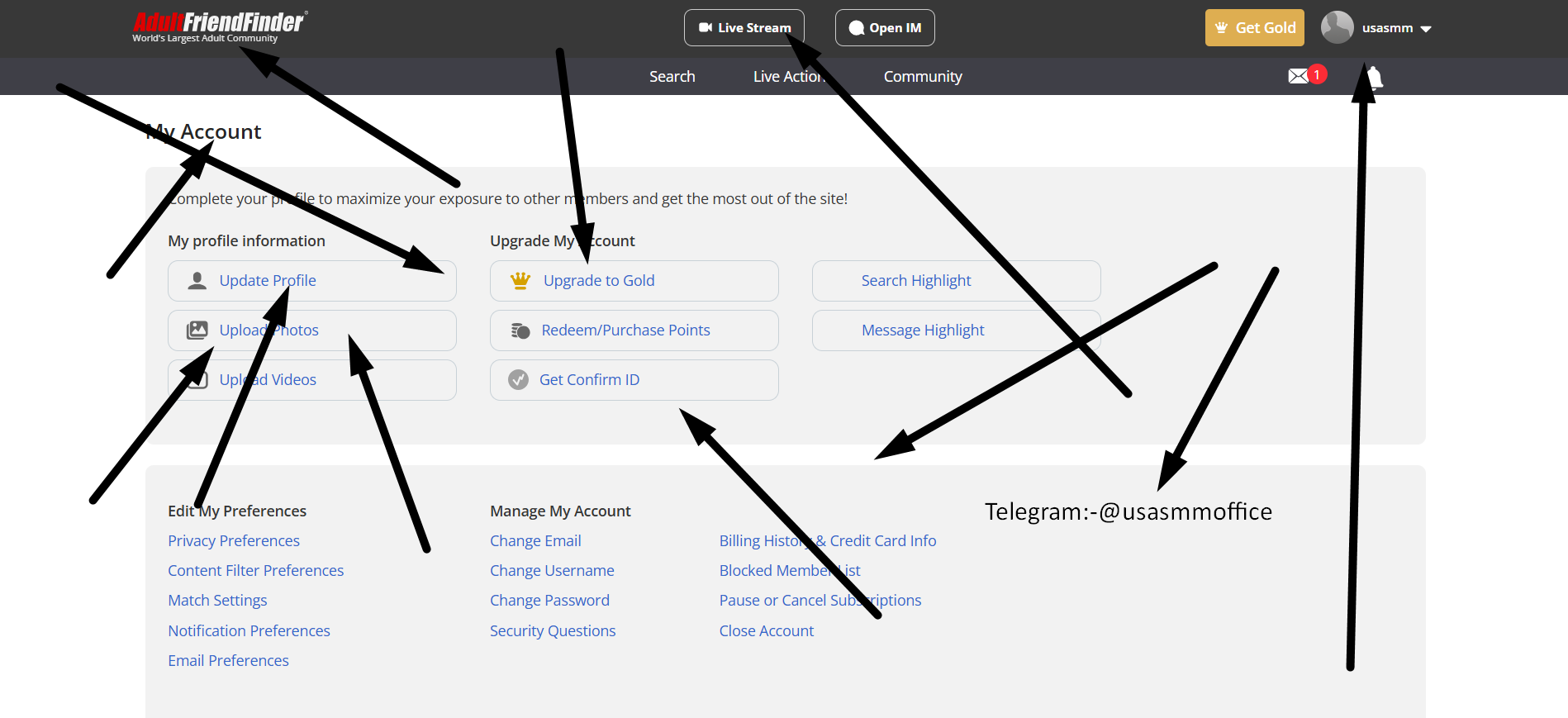Screen dimensions: 1568x718
Task: Click the checkmark icon beside Get Confirm ID
Action: click(x=518, y=380)
